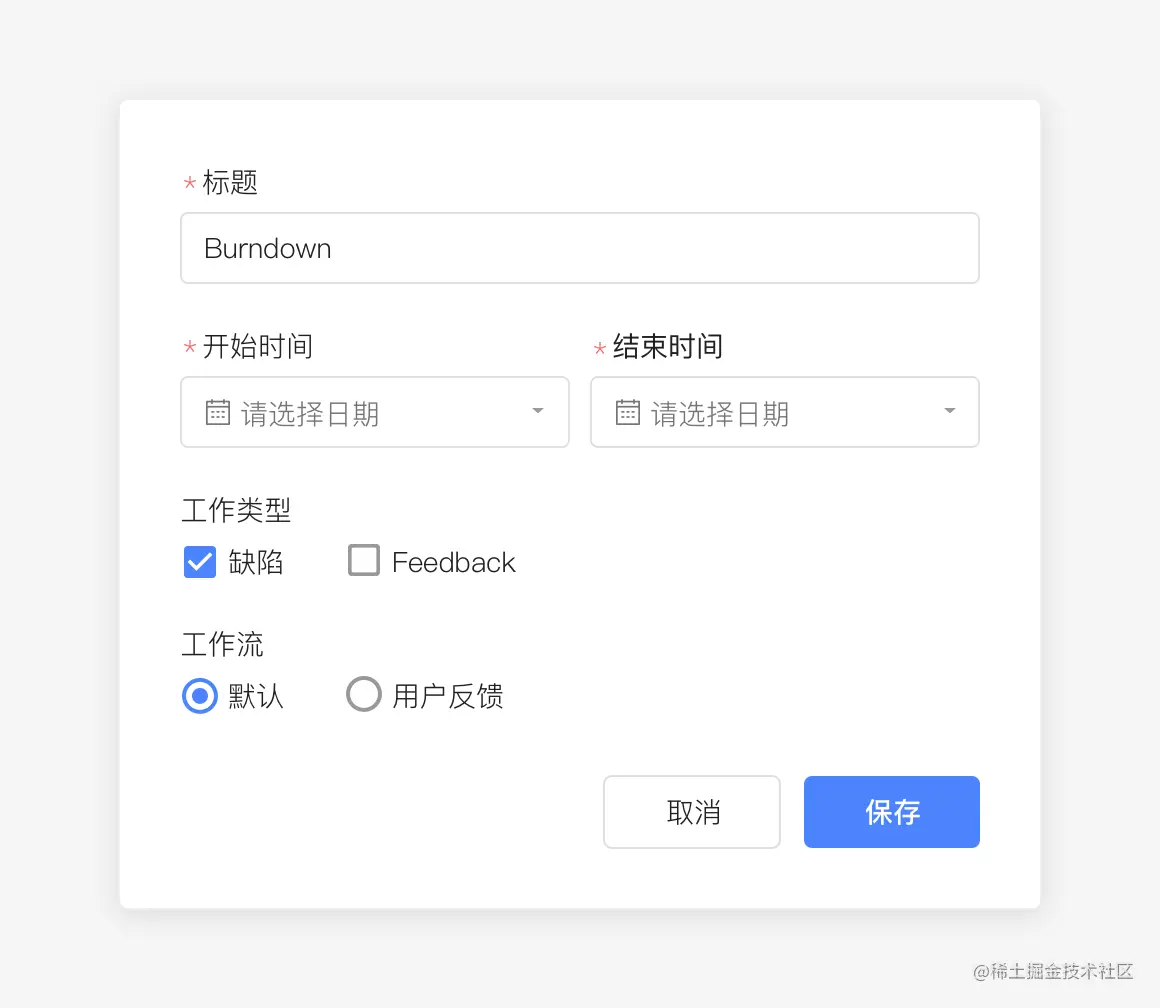Screen dimensions: 1160x1008
Task: Click the 工作流 section label
Action: [x=222, y=645]
